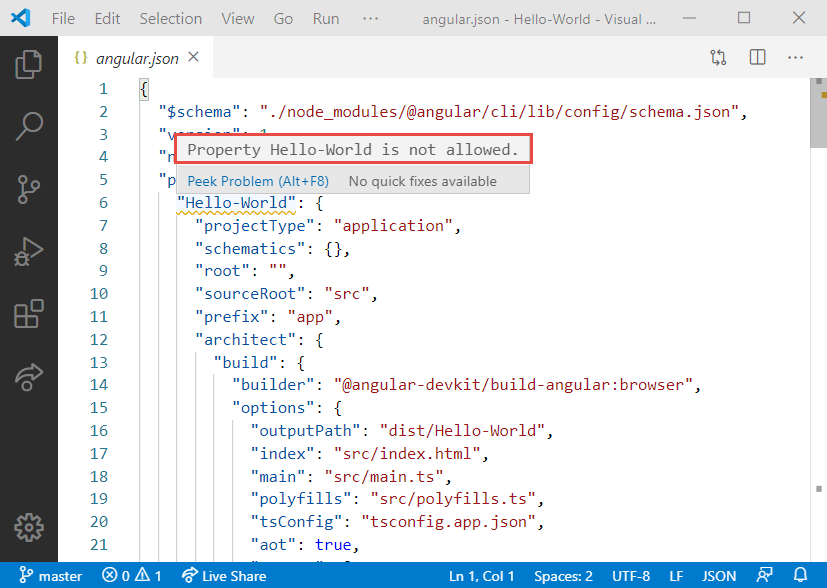
Task: Click the editor vertical scrollbar thumb
Action: pos(818,113)
